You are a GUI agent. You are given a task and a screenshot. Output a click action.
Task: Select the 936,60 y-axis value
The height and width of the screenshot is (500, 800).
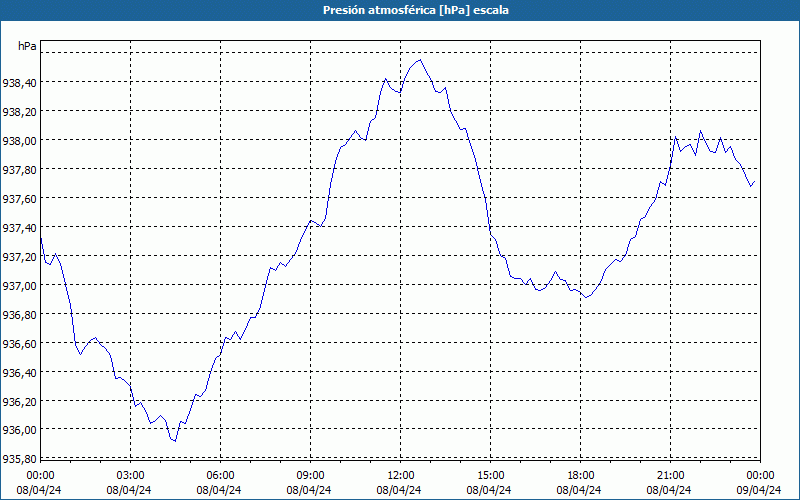(x=19, y=344)
